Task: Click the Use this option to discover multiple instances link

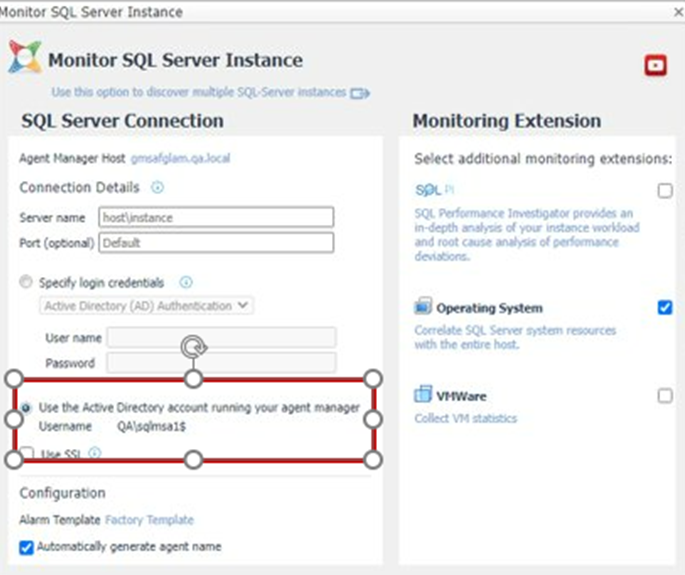Action: tap(199, 92)
